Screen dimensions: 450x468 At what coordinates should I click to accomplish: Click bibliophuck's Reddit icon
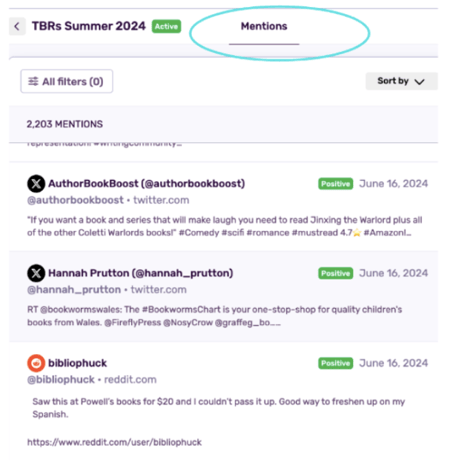click(36, 363)
